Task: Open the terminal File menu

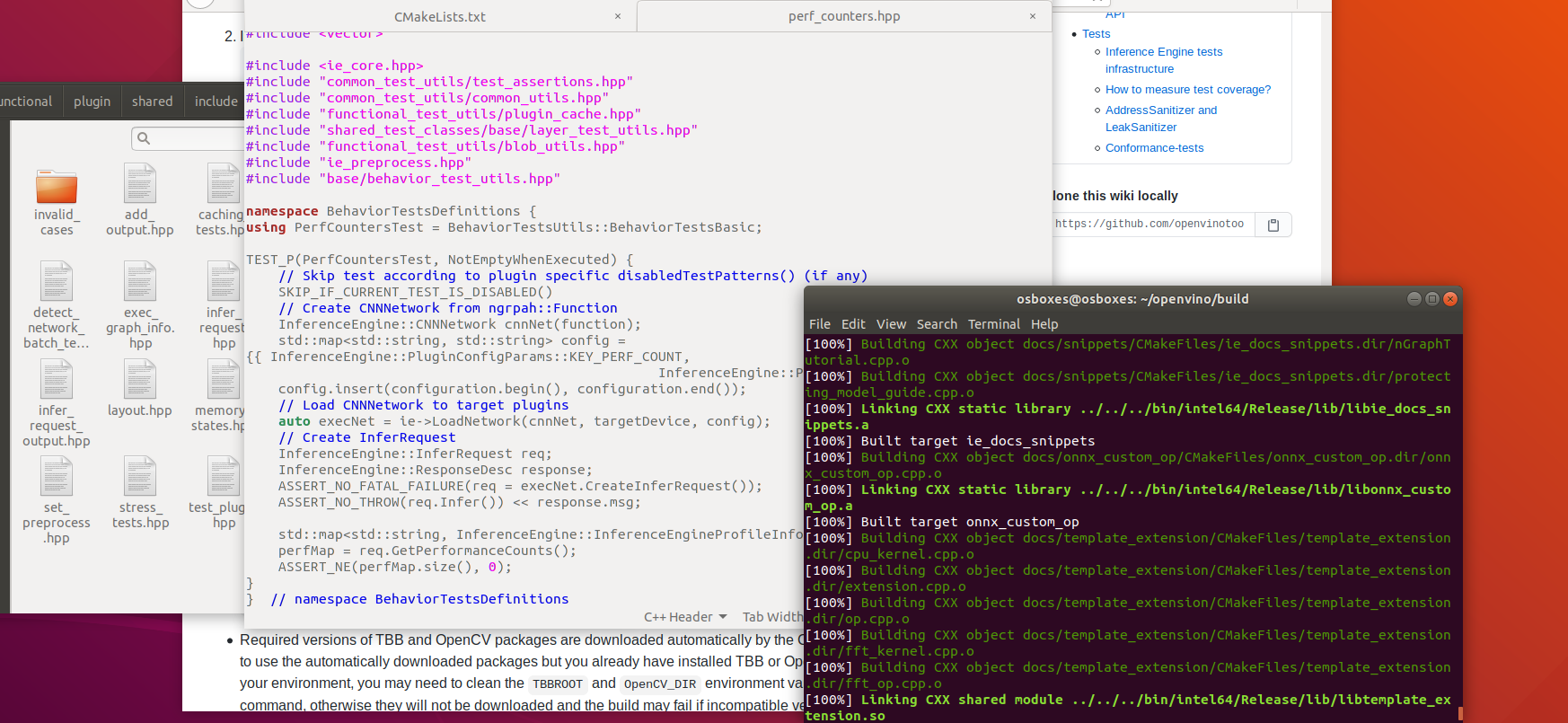Action: 820,324
